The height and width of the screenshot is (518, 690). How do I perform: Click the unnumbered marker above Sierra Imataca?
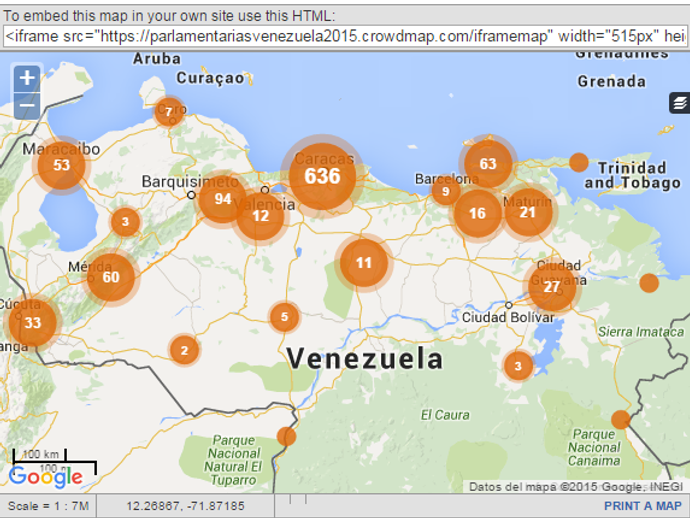coord(649,283)
